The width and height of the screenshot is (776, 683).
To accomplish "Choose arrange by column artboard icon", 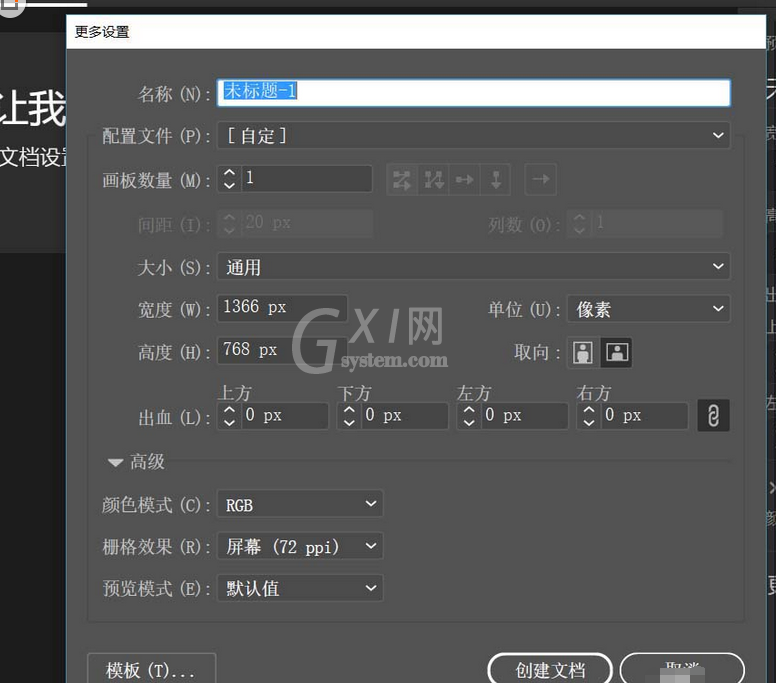I will point(495,179).
